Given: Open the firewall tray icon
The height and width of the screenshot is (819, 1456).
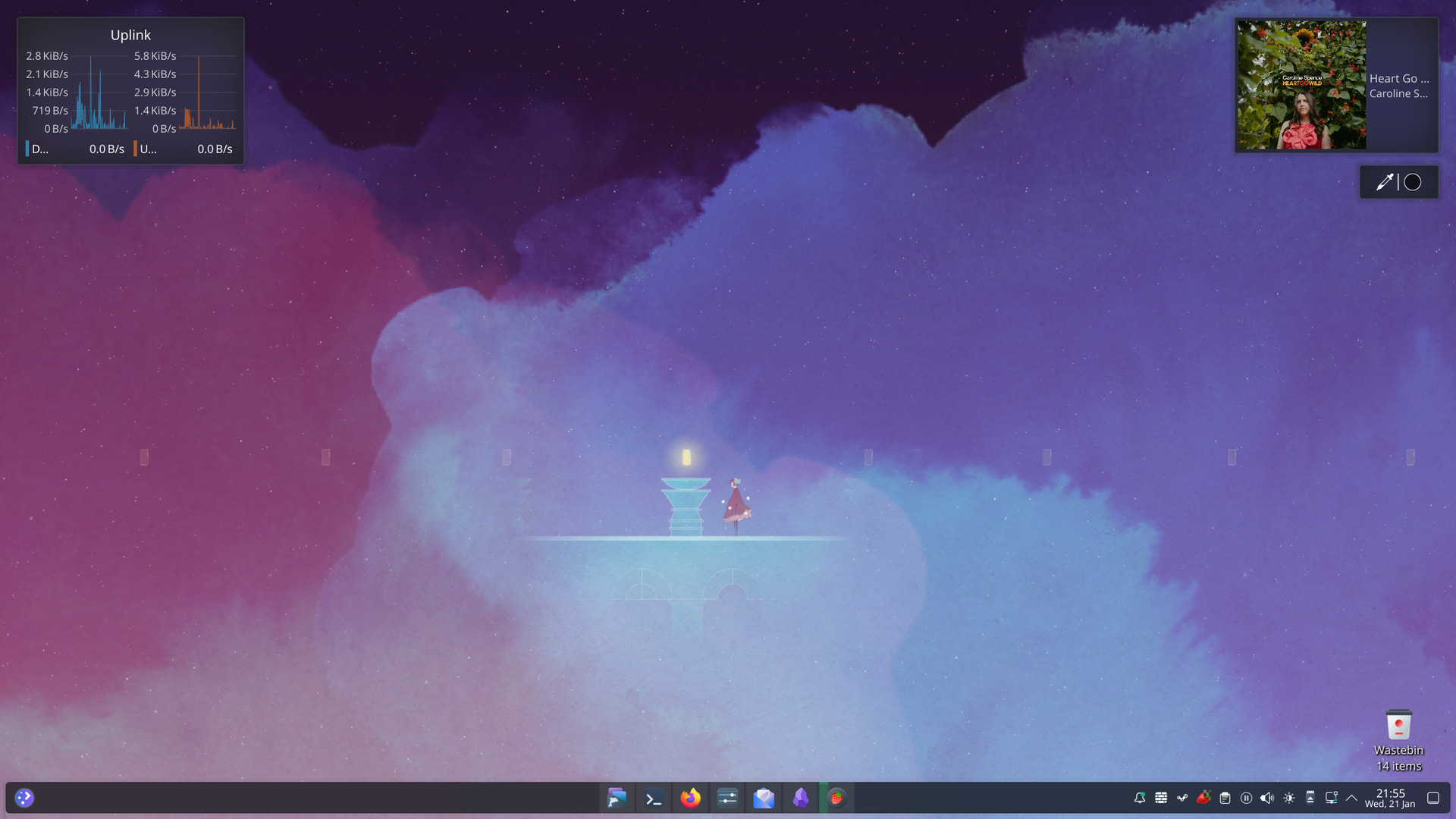Looking at the screenshot, I should point(1161,798).
